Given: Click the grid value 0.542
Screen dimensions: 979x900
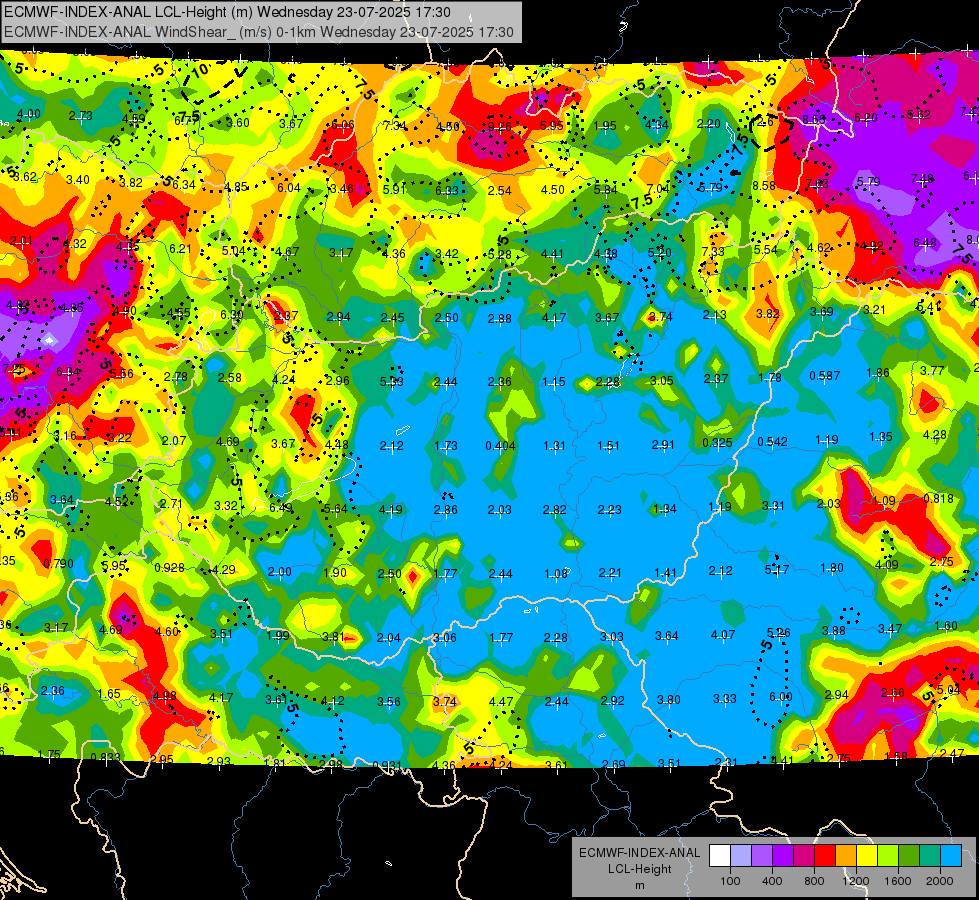Looking at the screenshot, I should [x=772, y=442].
